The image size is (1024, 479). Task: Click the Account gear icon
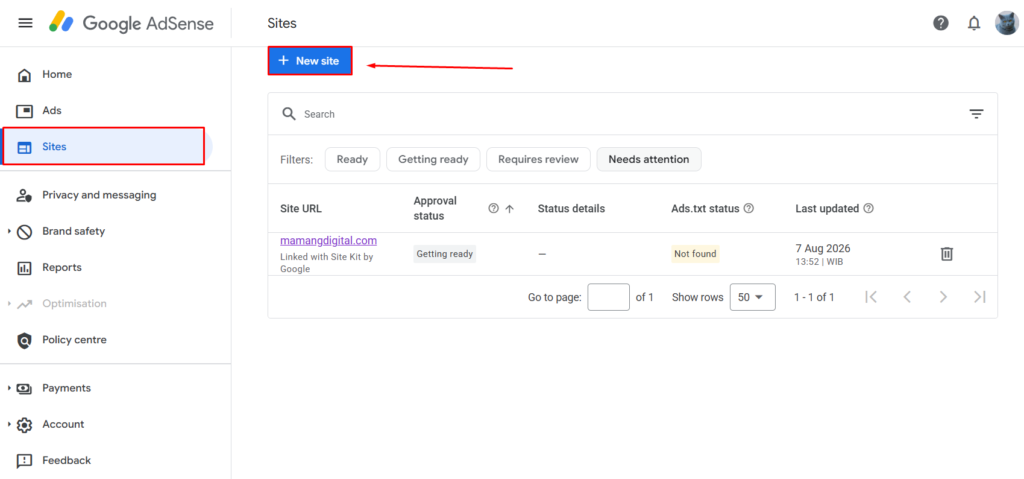coord(24,425)
